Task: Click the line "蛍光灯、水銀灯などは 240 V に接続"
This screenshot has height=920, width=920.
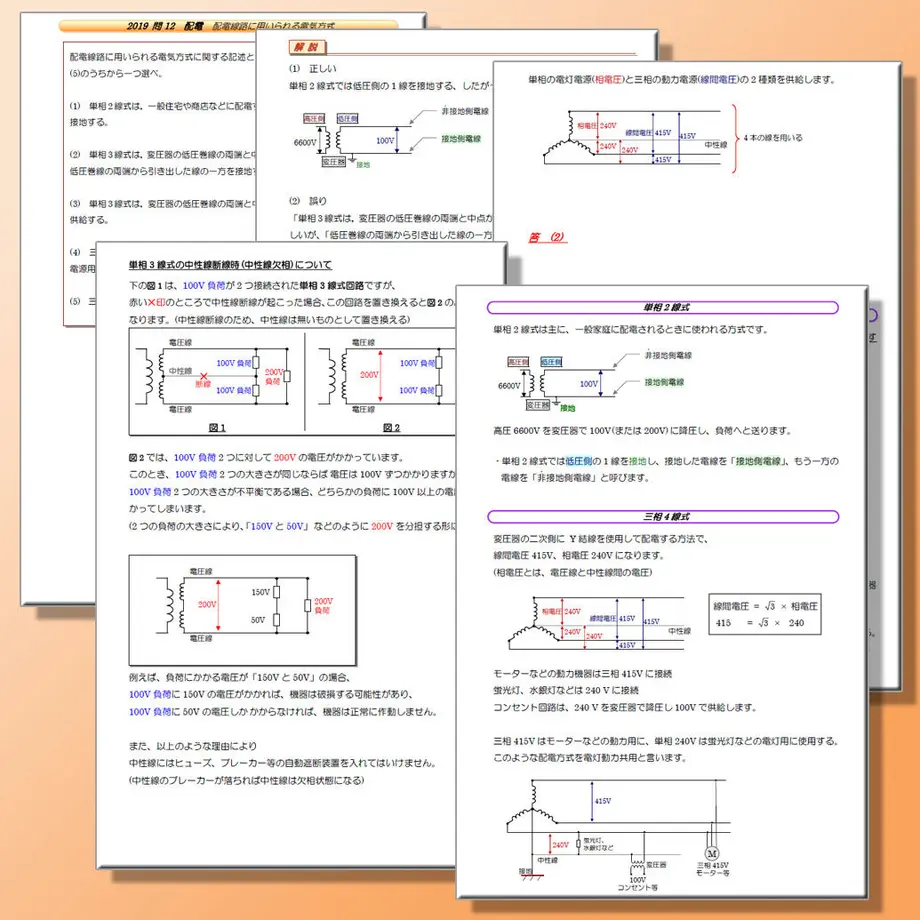Action: tap(566, 691)
